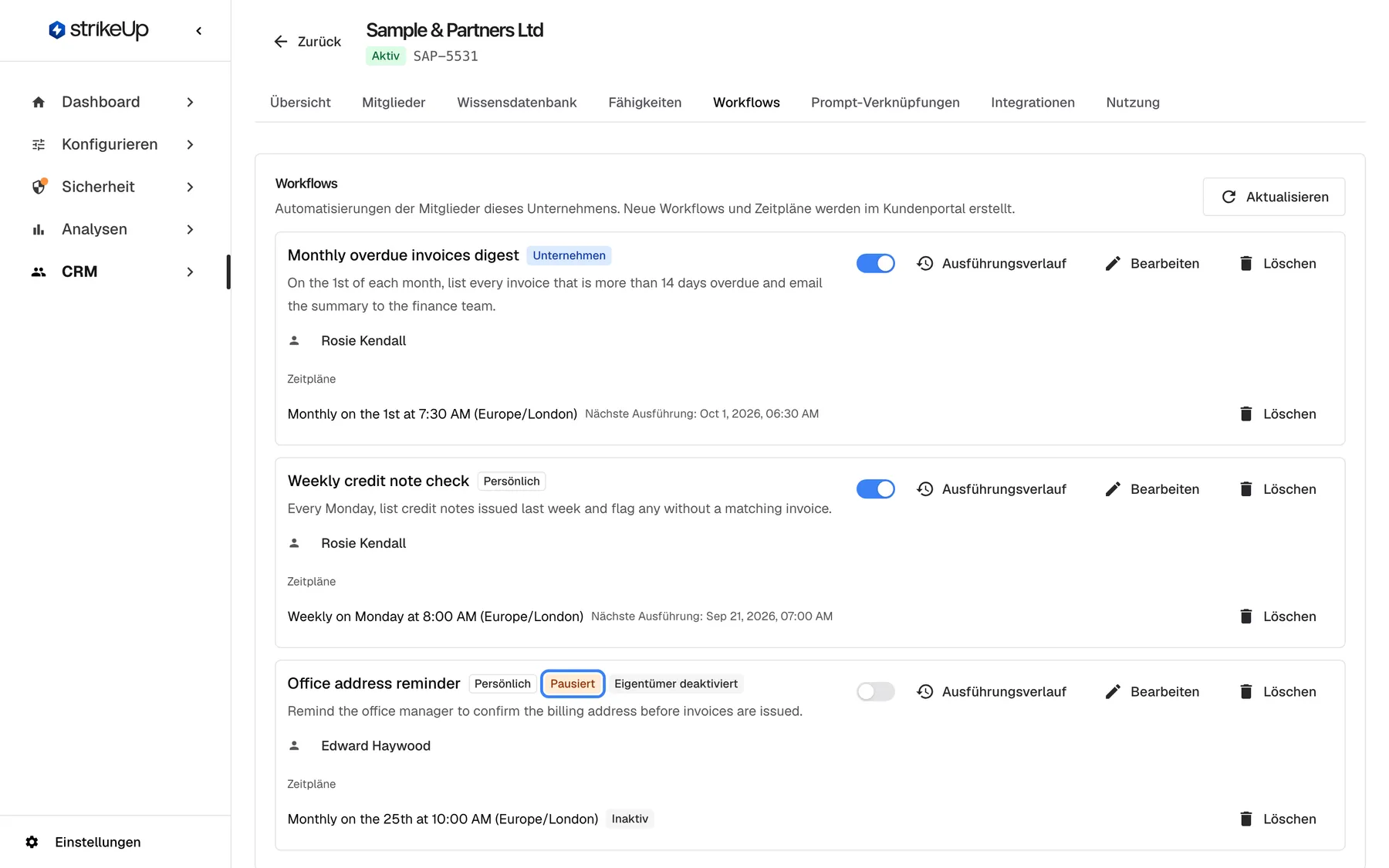Click the CRM people icon
Viewport: 1389px width, 868px height.
pyautogui.click(x=39, y=272)
